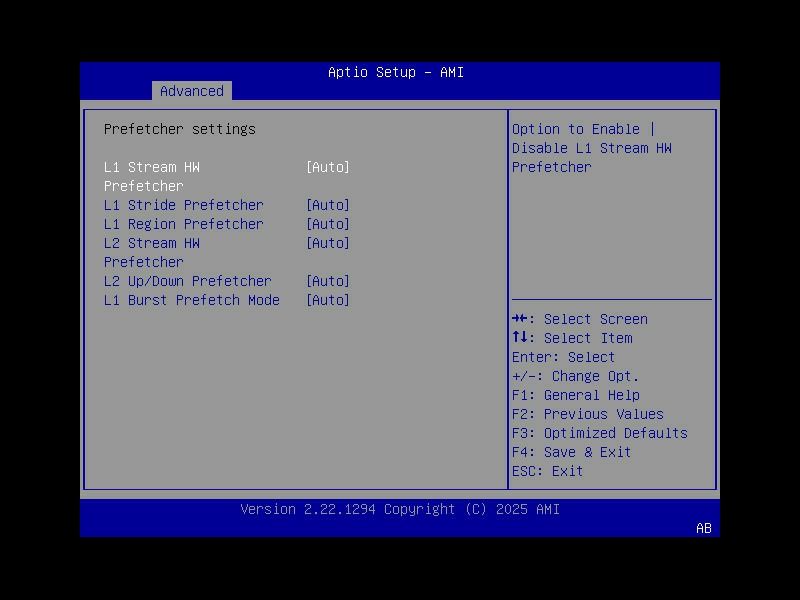This screenshot has height=600, width=800.
Task: Select the L1 Stream HW Prefetcher label
Action: tap(152, 177)
